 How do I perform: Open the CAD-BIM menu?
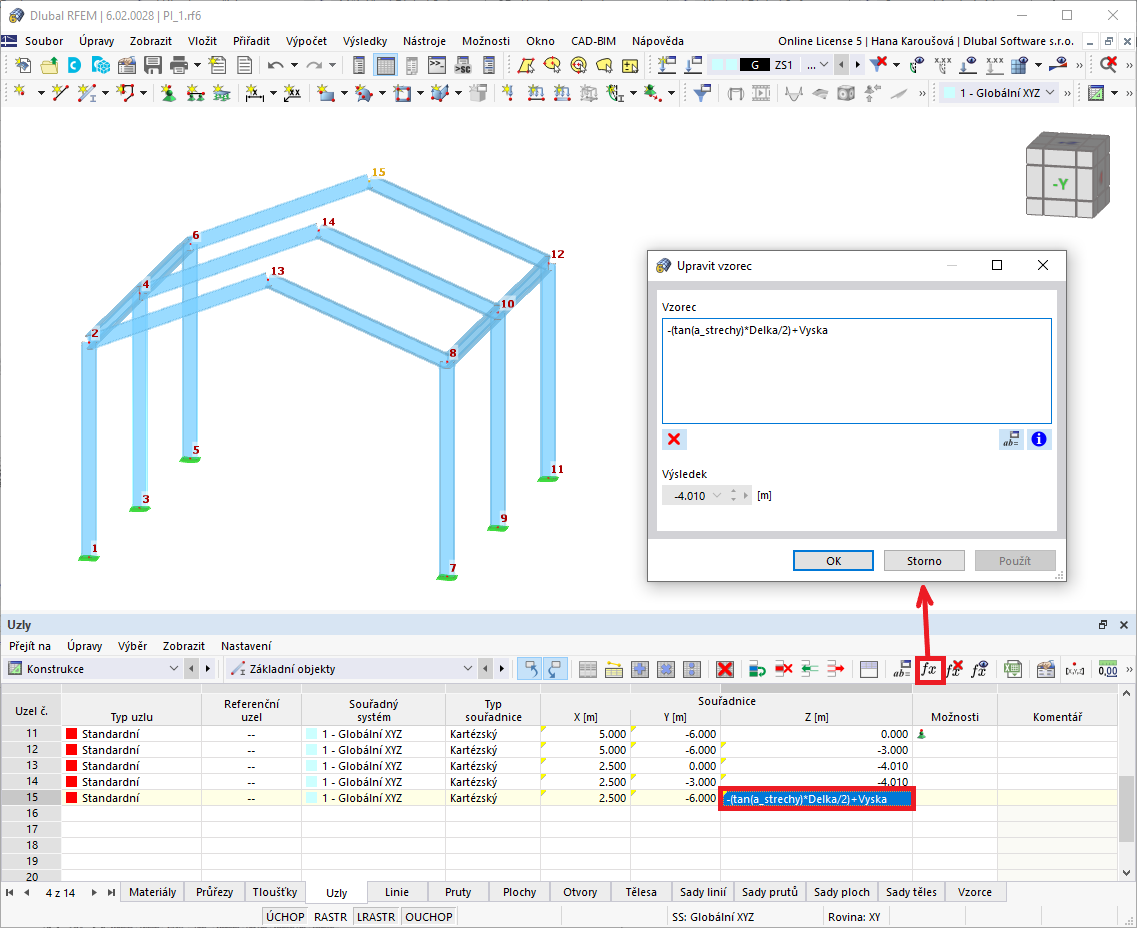[593, 41]
